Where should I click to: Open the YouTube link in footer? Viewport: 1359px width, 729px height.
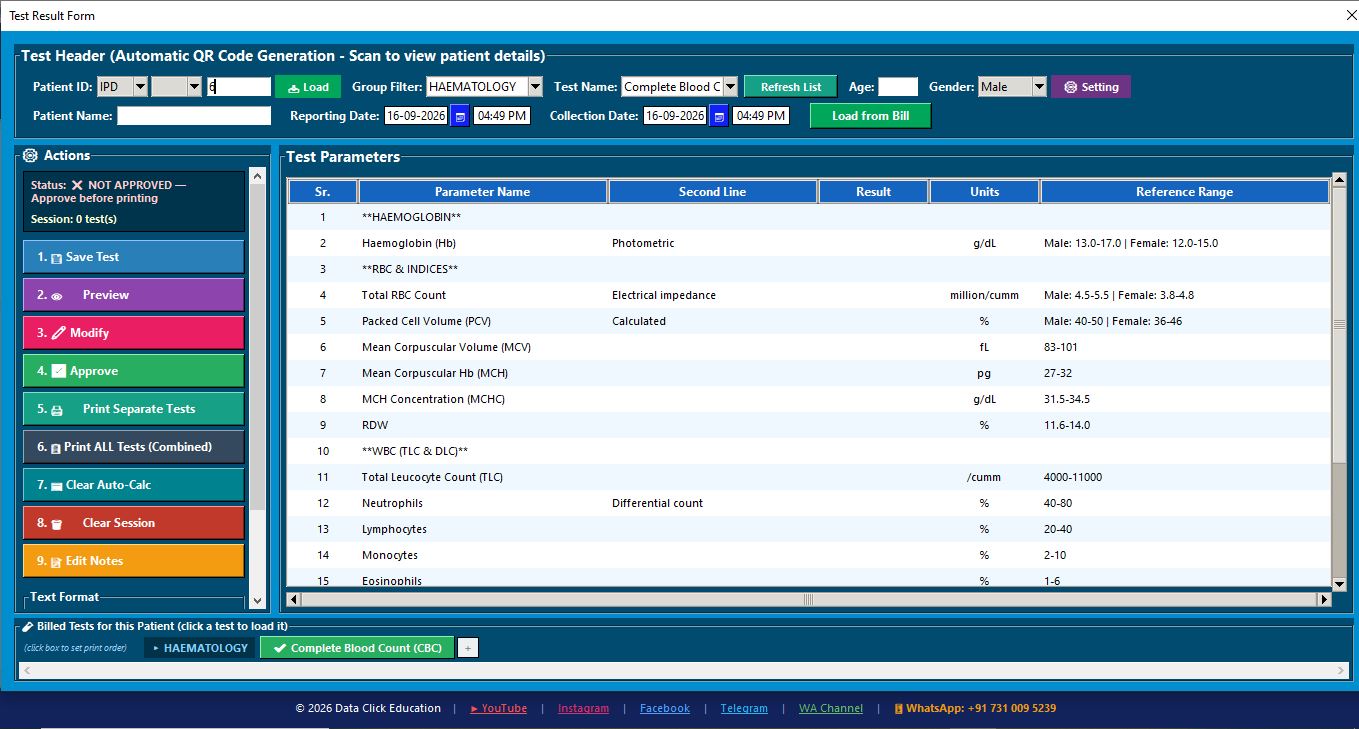[x=499, y=708]
